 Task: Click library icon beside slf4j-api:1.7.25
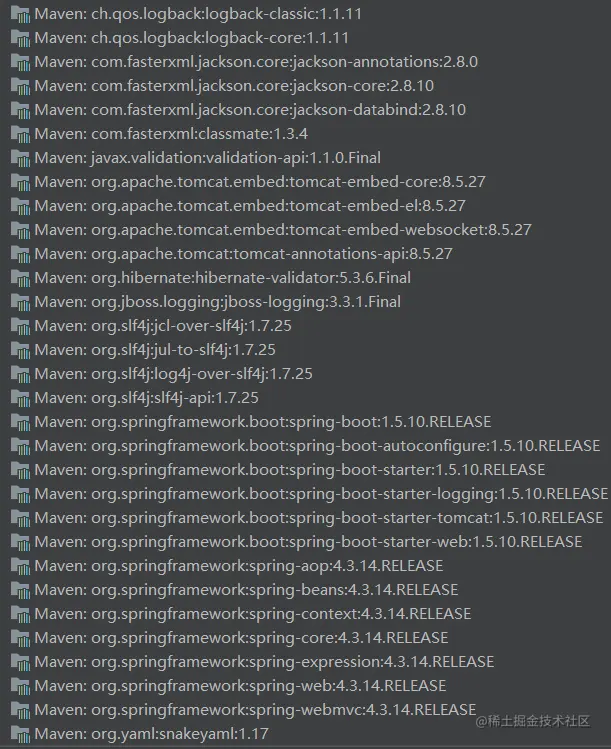(x=20, y=398)
